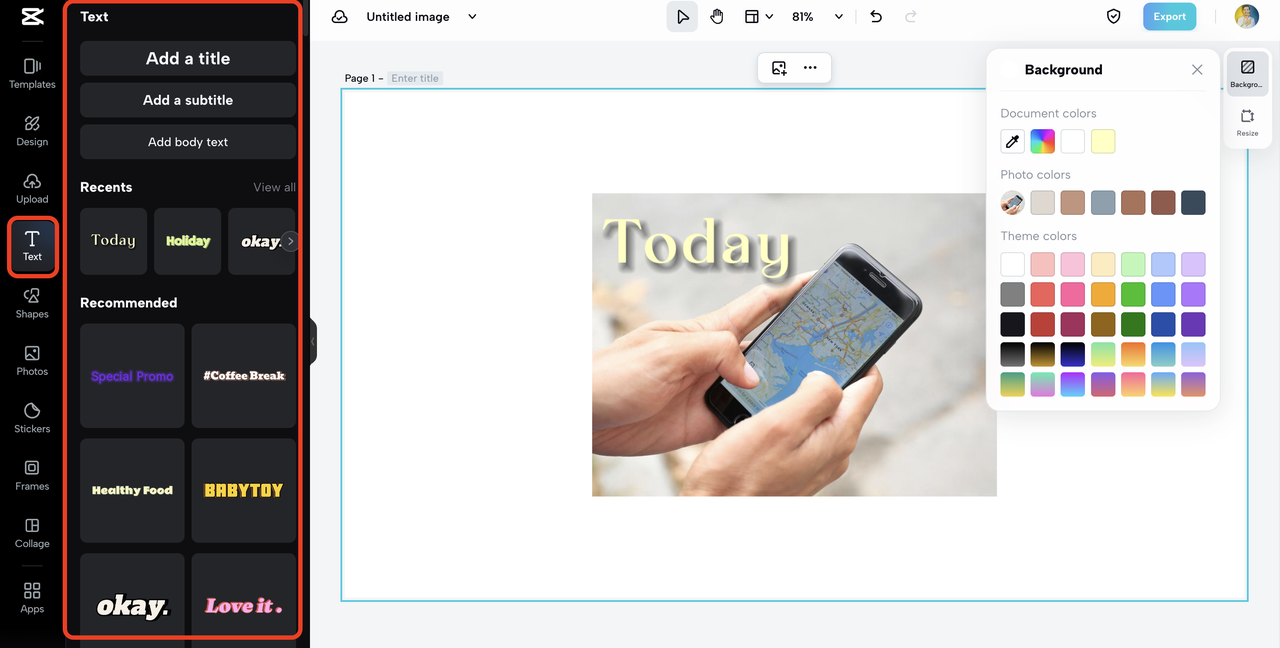Choose the light purple theme color swatch
Image resolution: width=1280 pixels, height=648 pixels.
(1193, 264)
